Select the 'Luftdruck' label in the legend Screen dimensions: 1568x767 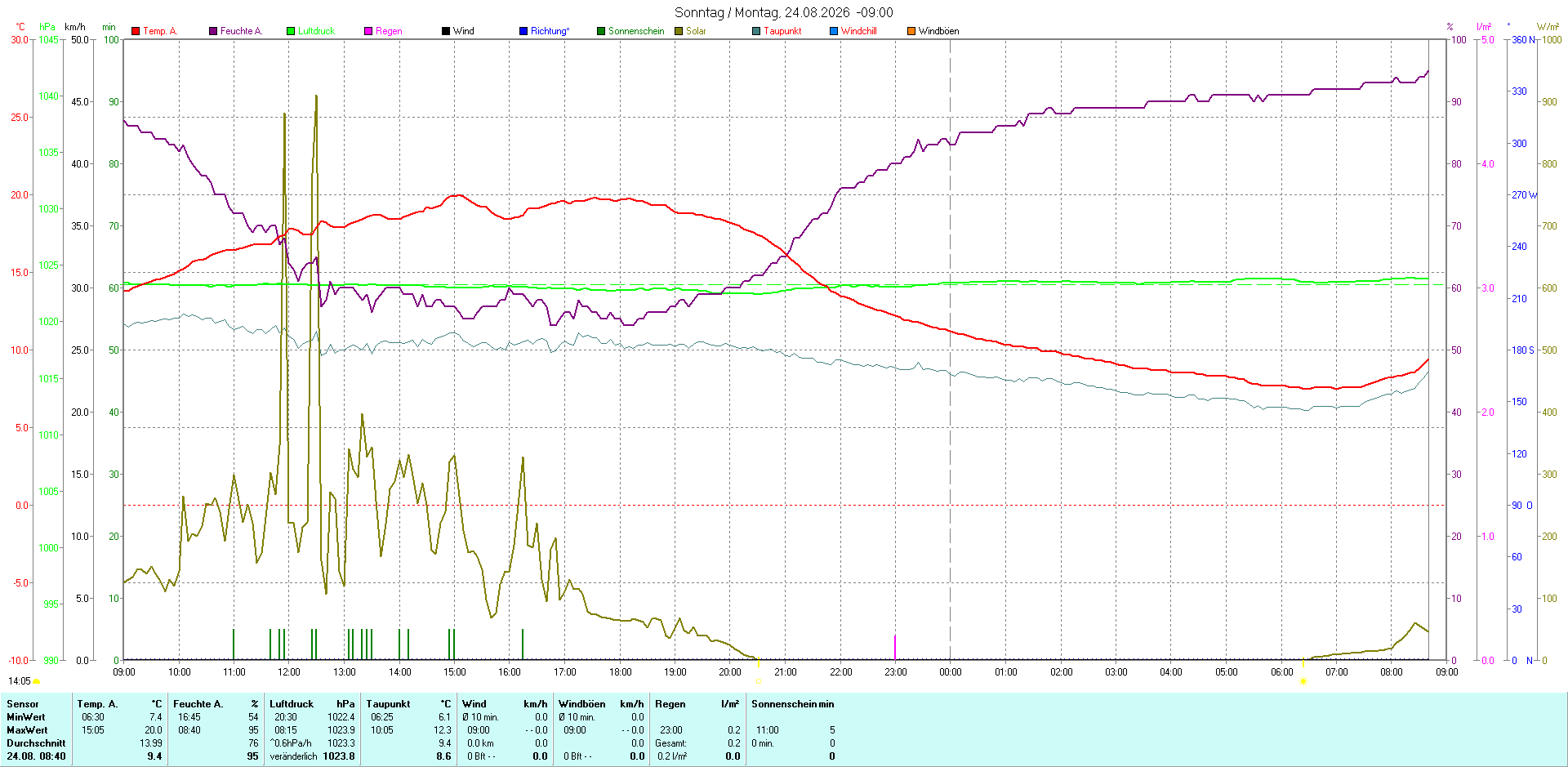point(316,31)
